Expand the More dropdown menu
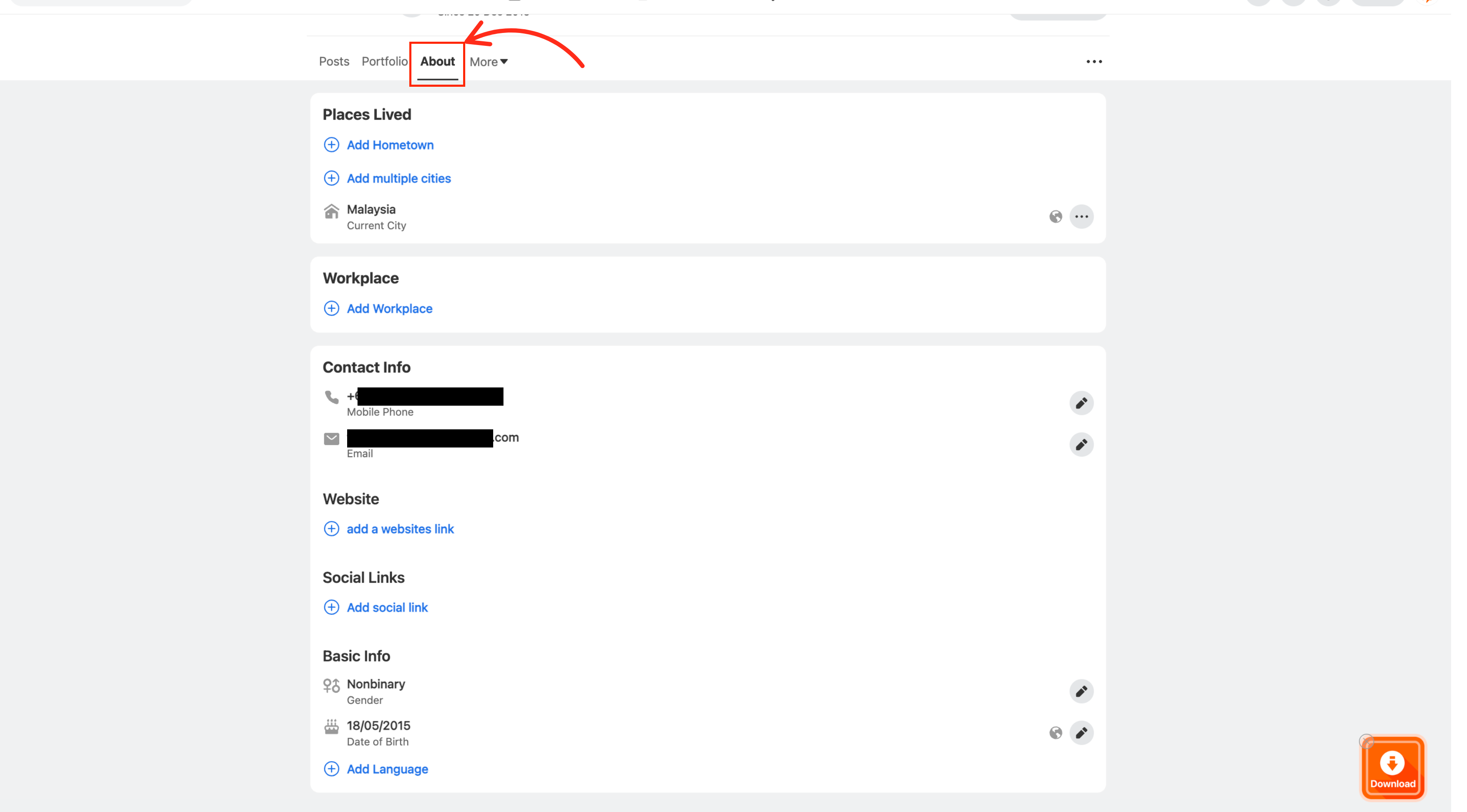 click(x=489, y=62)
